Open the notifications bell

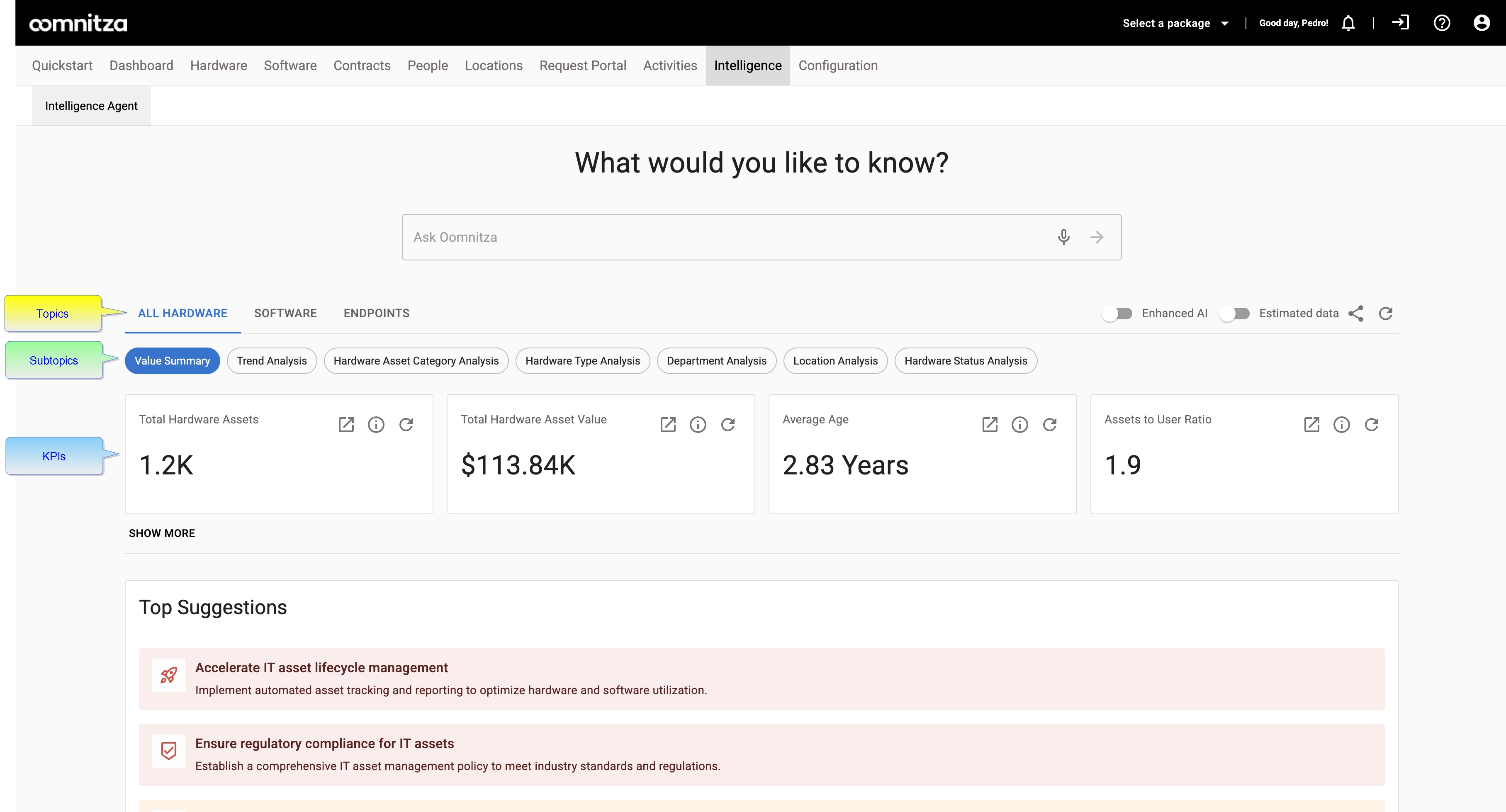1348,23
